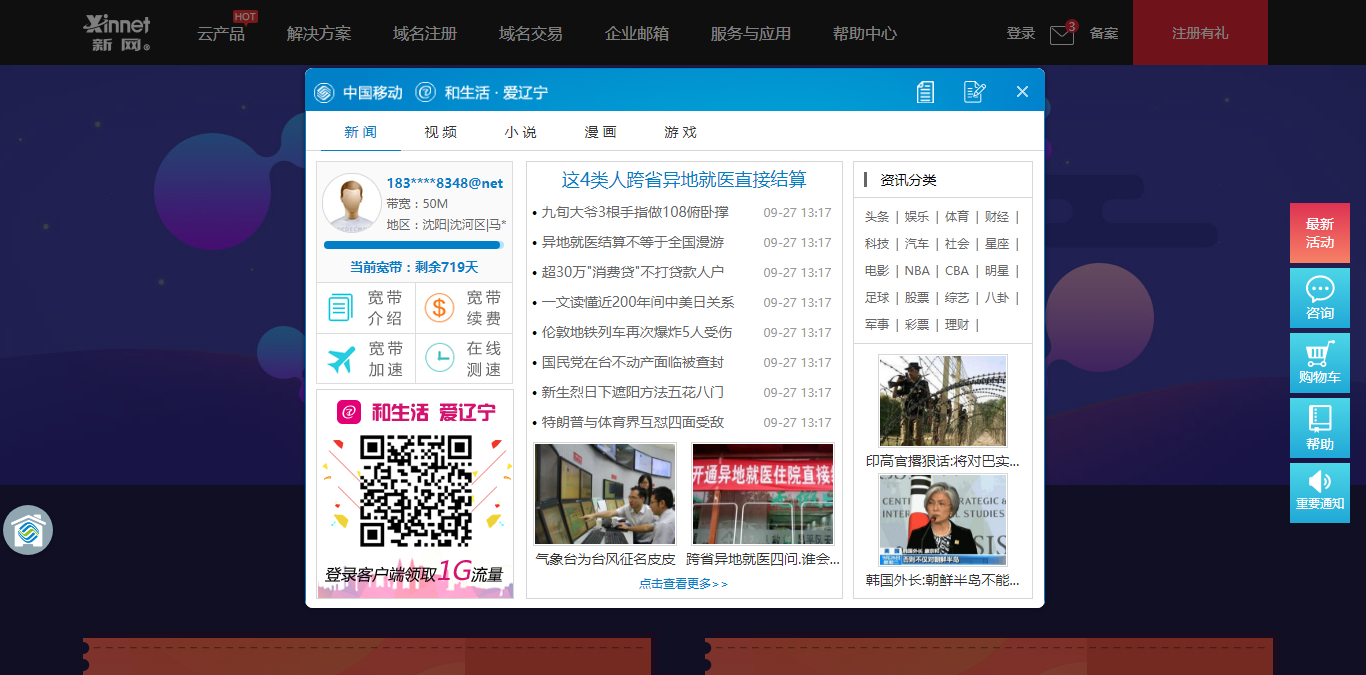Open 咨询 chat side button
1366x675 pixels.
click(x=1319, y=298)
